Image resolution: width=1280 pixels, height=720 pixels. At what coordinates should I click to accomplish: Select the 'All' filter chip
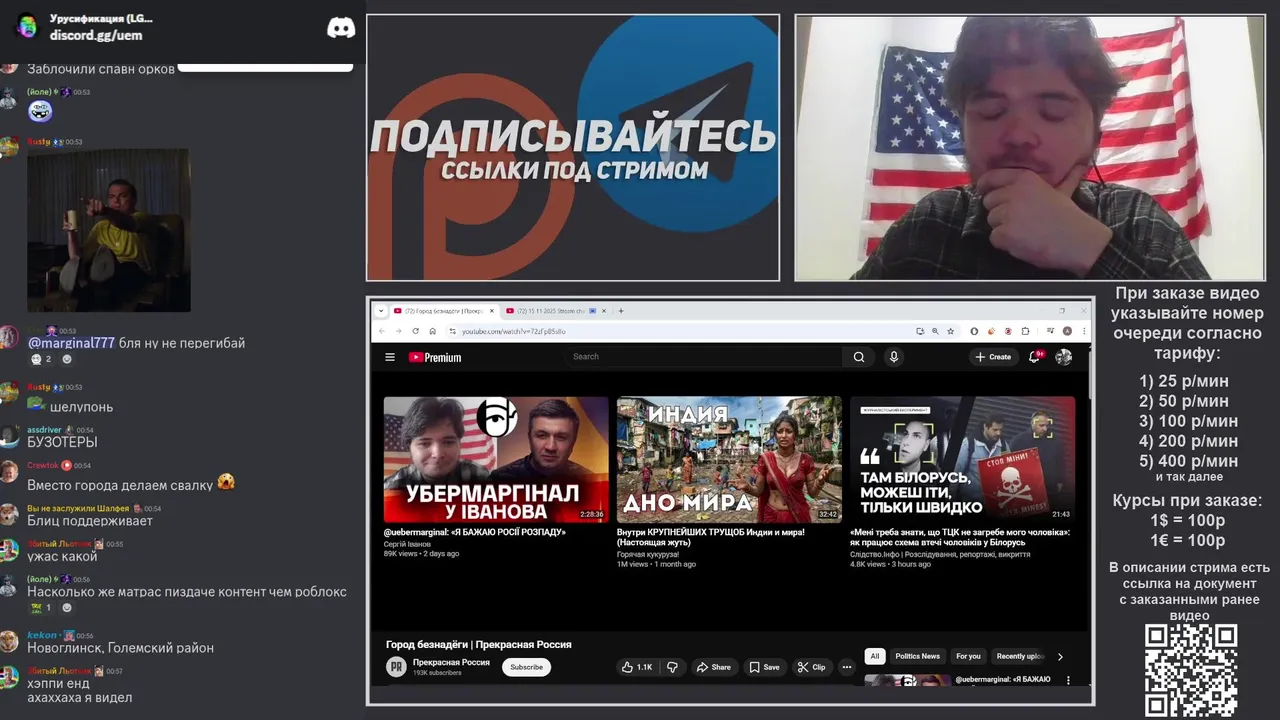click(875, 656)
